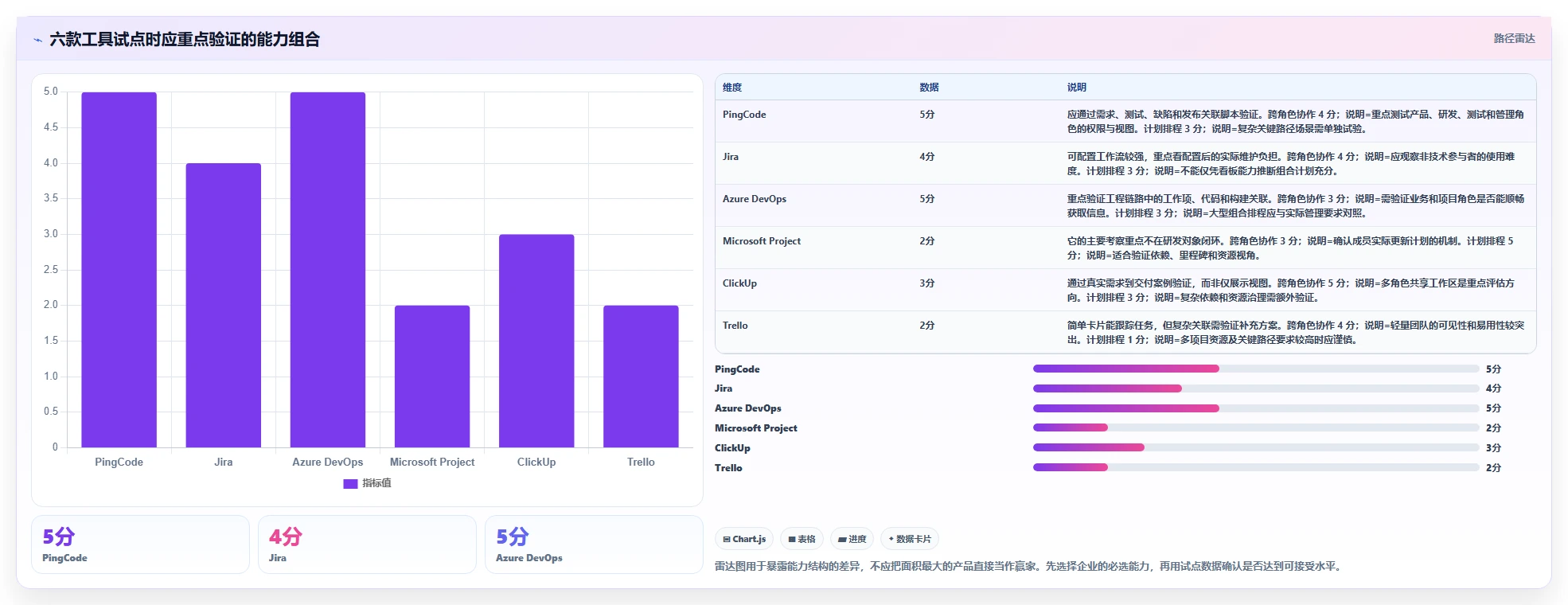Click PingCode description starting 应通过需求
Image resolution: width=1568 pixels, height=605 pixels.
point(1296,122)
